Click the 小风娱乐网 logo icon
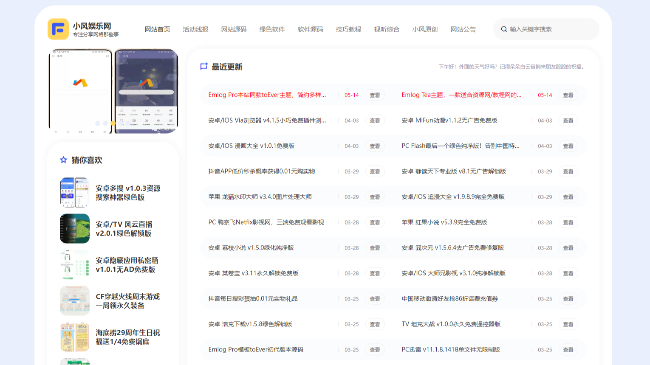Viewport: 650px width, 365px height. click(58, 29)
